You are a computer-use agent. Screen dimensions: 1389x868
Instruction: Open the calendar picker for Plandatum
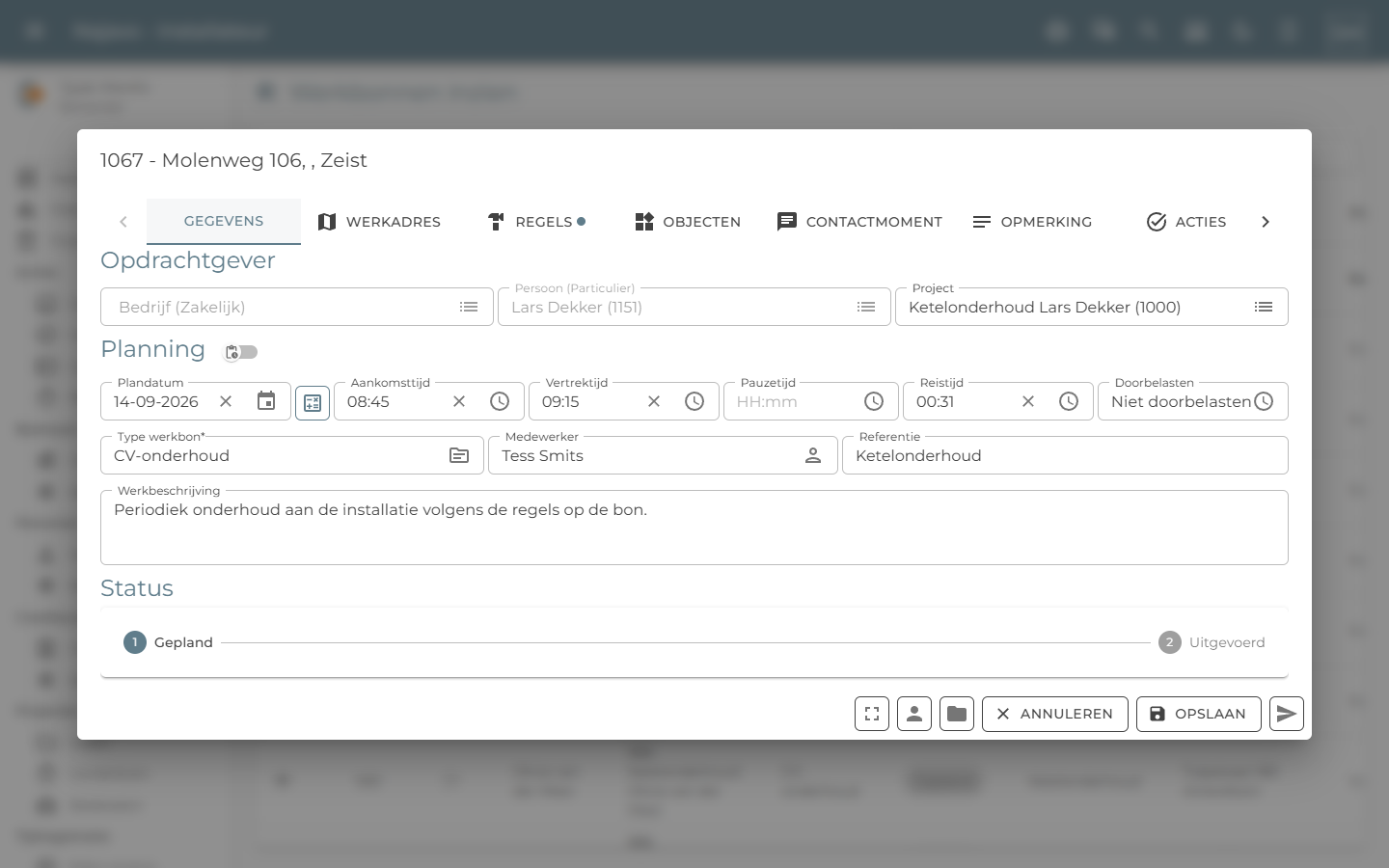(266, 401)
